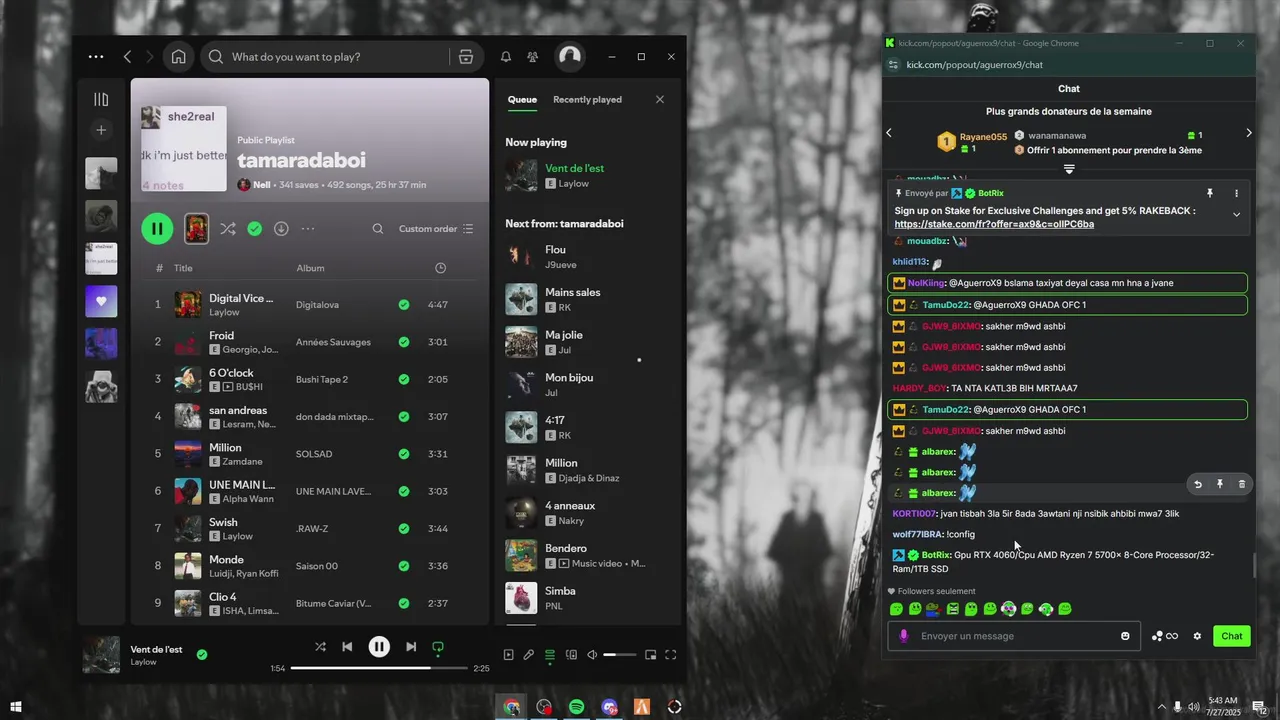Enter Spotify full screen mode icon
The height and width of the screenshot is (720, 1280).
(671, 655)
